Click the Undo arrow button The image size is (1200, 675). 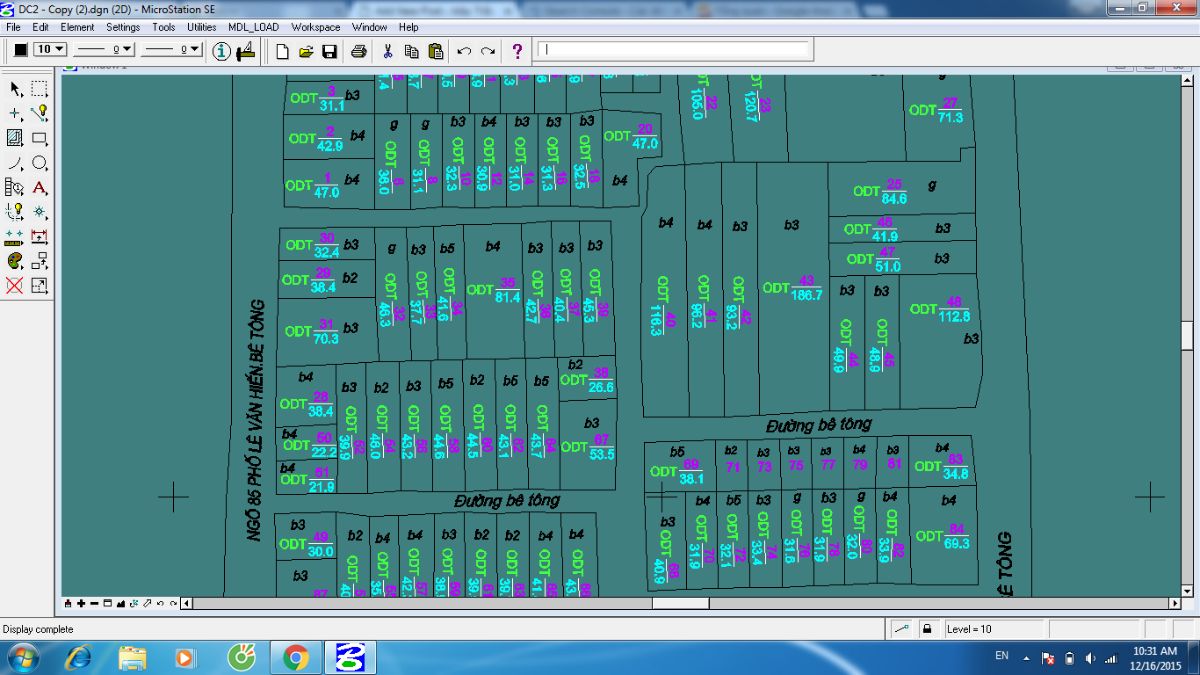coord(464,51)
